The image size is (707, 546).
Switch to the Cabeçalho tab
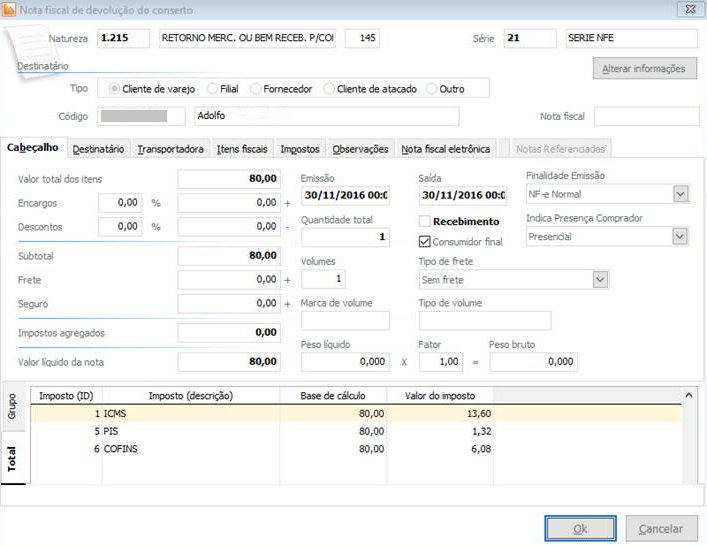(32, 147)
